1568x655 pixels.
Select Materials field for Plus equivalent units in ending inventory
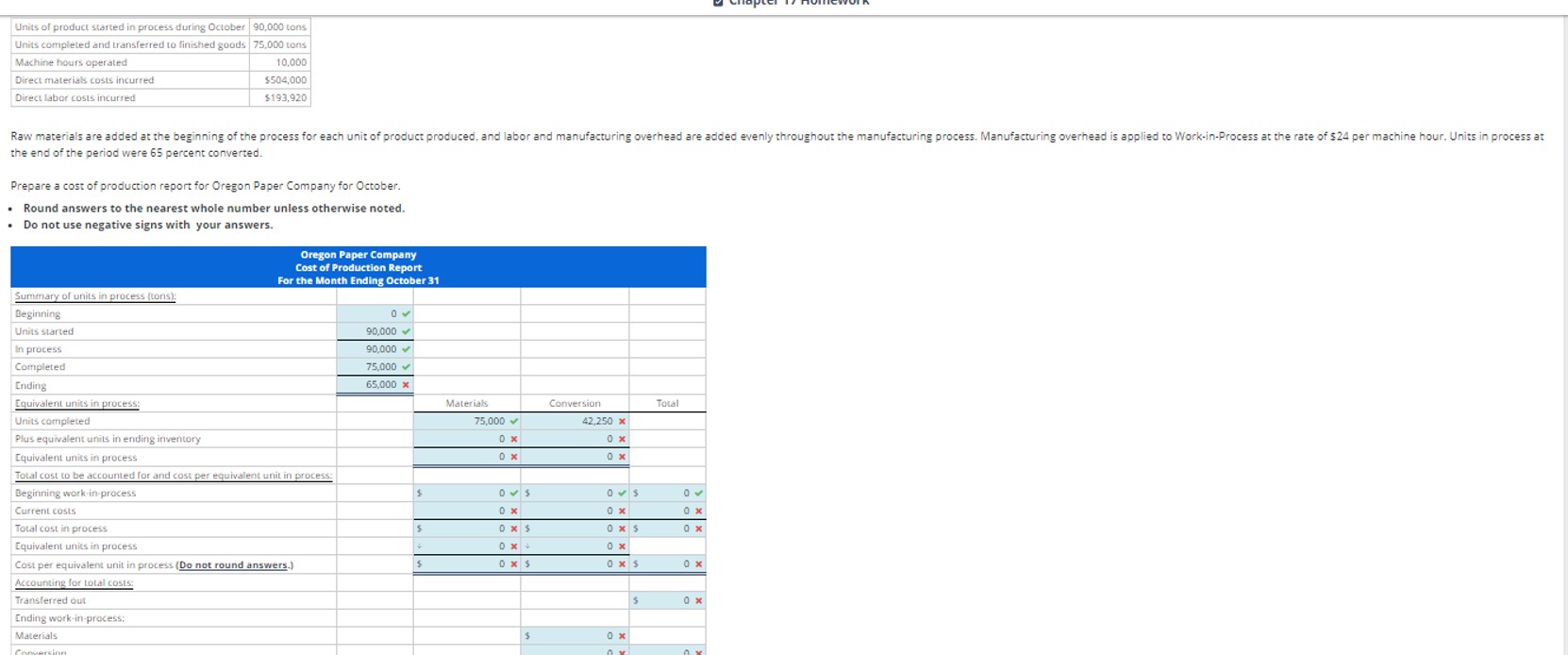click(x=466, y=439)
